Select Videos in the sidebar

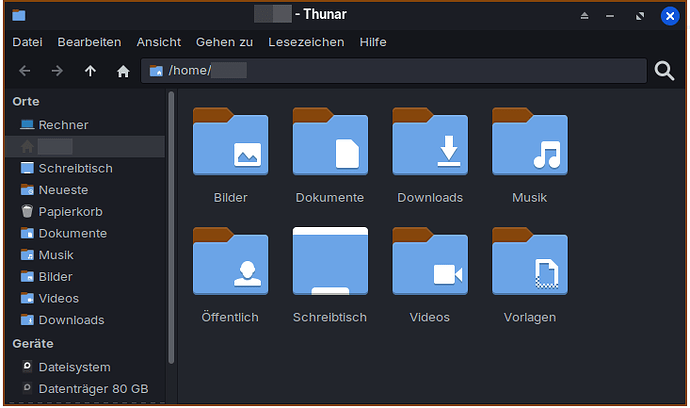click(86, 298)
